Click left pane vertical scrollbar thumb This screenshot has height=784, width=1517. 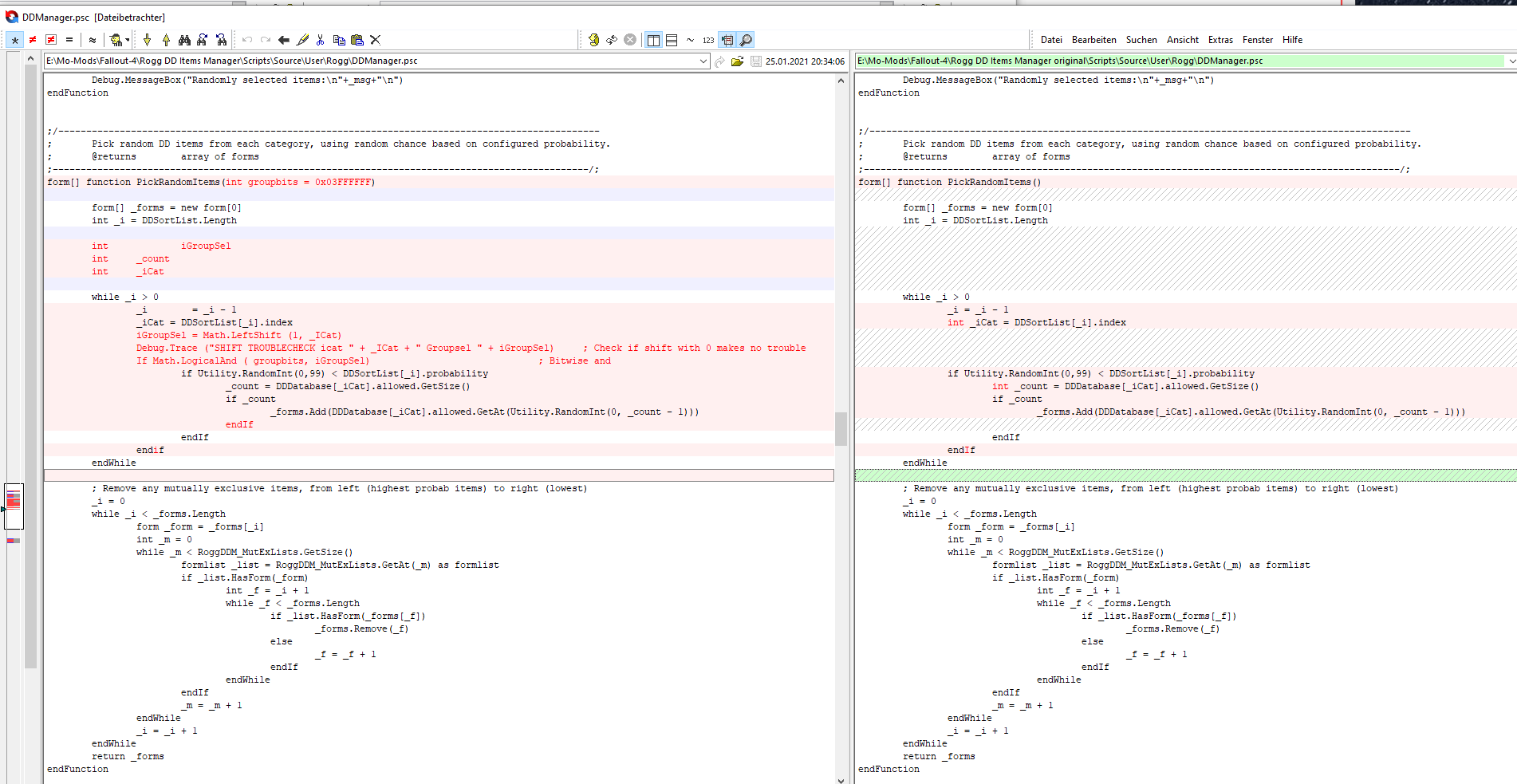[841, 429]
